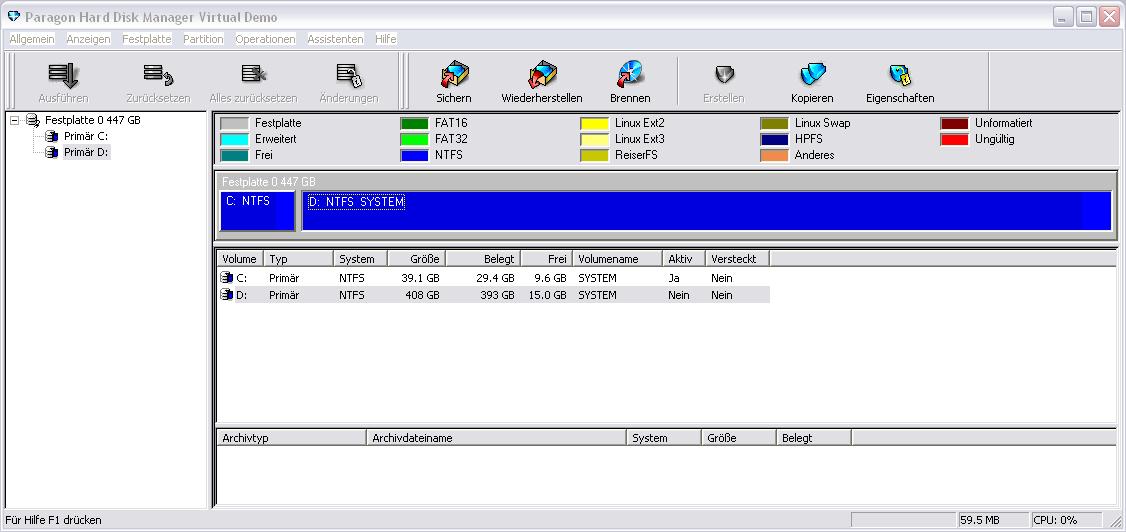Click the HPFS legend label

[809, 139]
